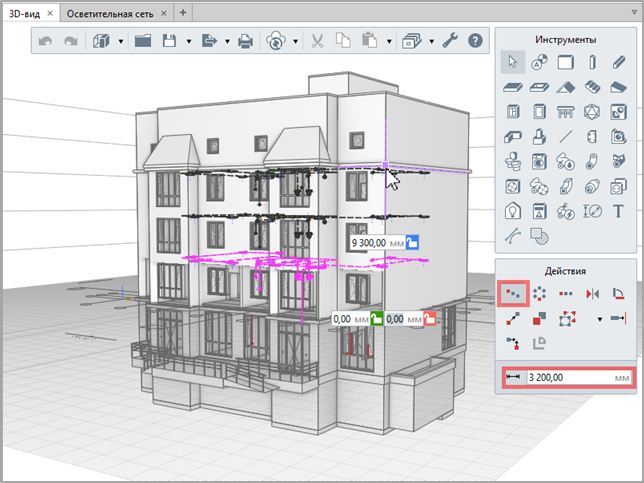644x483 pixels.
Task: Click the Print icon in toolbar
Action: 246,41
